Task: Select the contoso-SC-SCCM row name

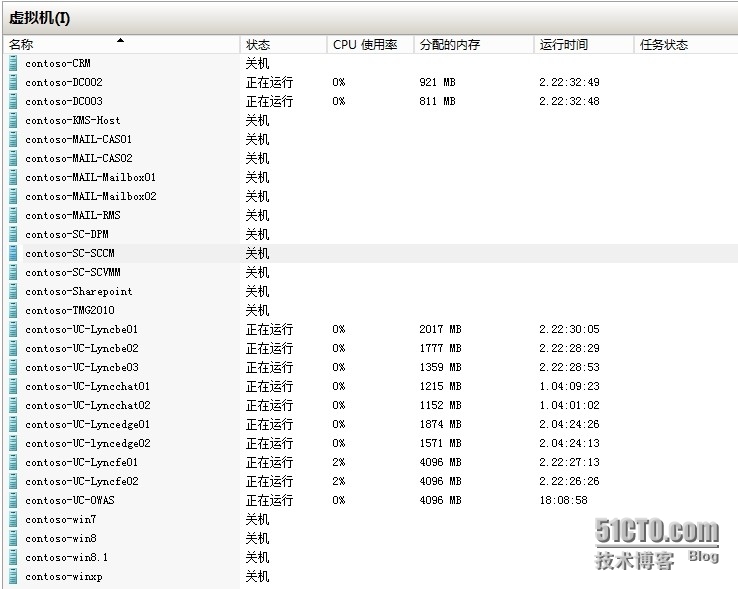Action: coord(70,253)
